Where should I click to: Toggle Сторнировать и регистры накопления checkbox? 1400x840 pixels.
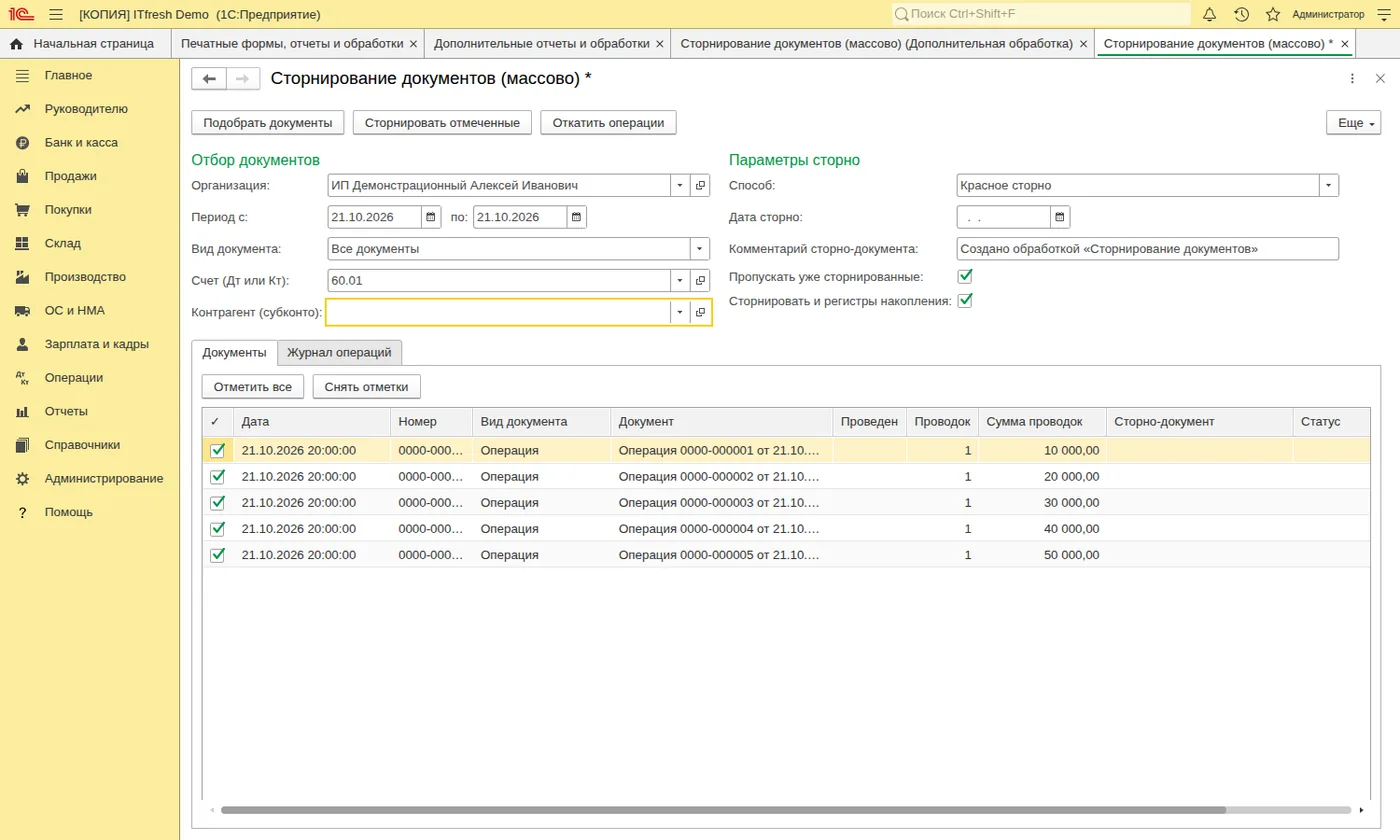(x=965, y=300)
